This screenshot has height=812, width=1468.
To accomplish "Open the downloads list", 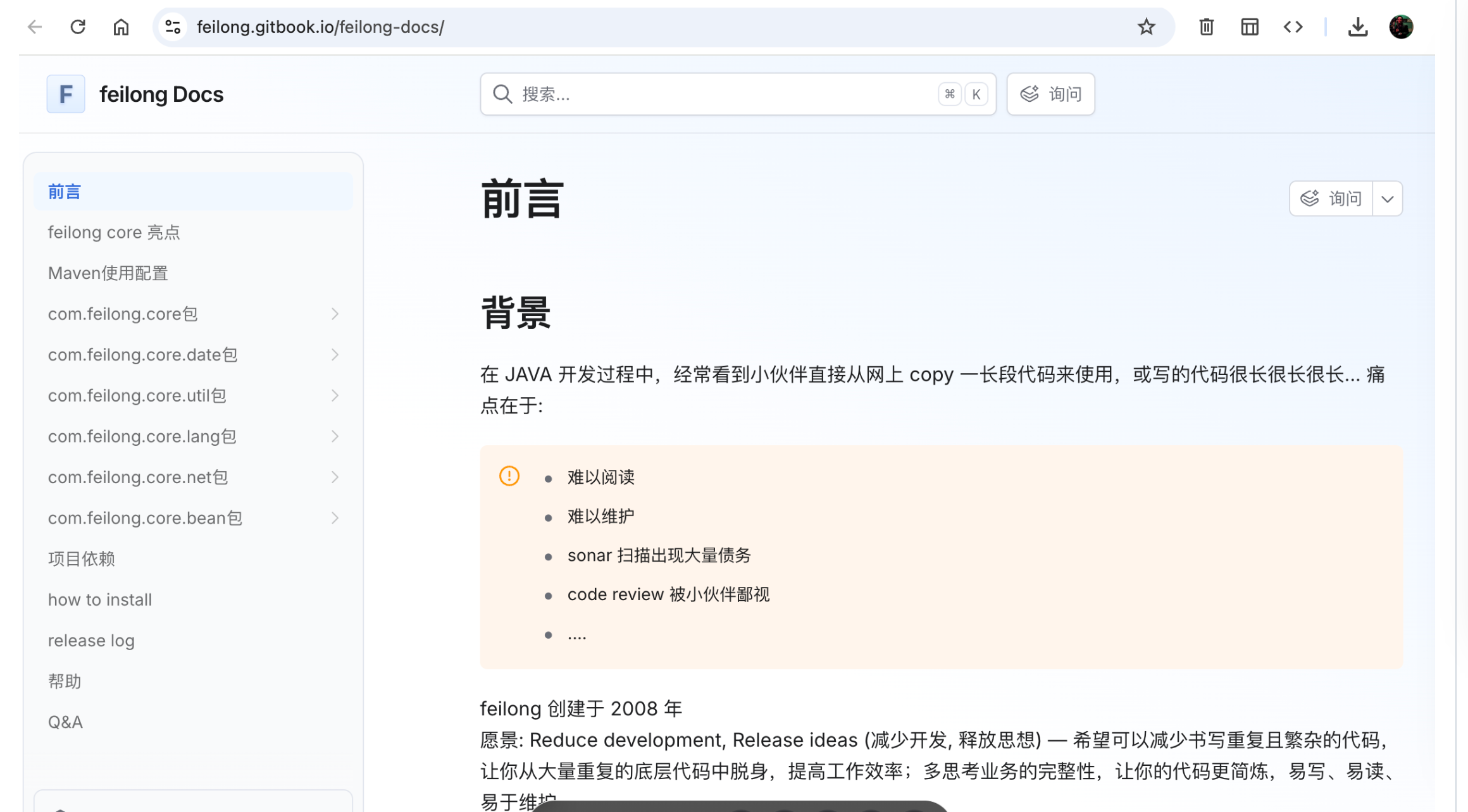I will point(1358,27).
